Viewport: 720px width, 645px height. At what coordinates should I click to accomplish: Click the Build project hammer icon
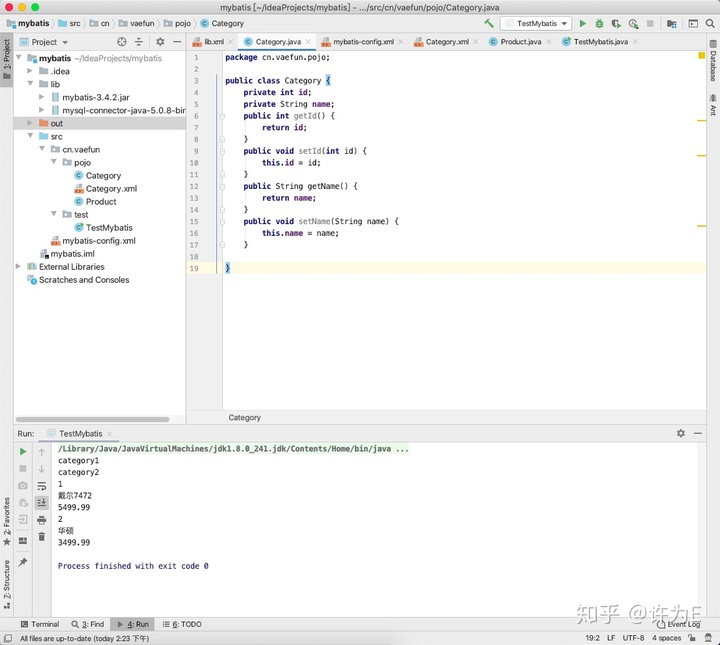coord(489,23)
